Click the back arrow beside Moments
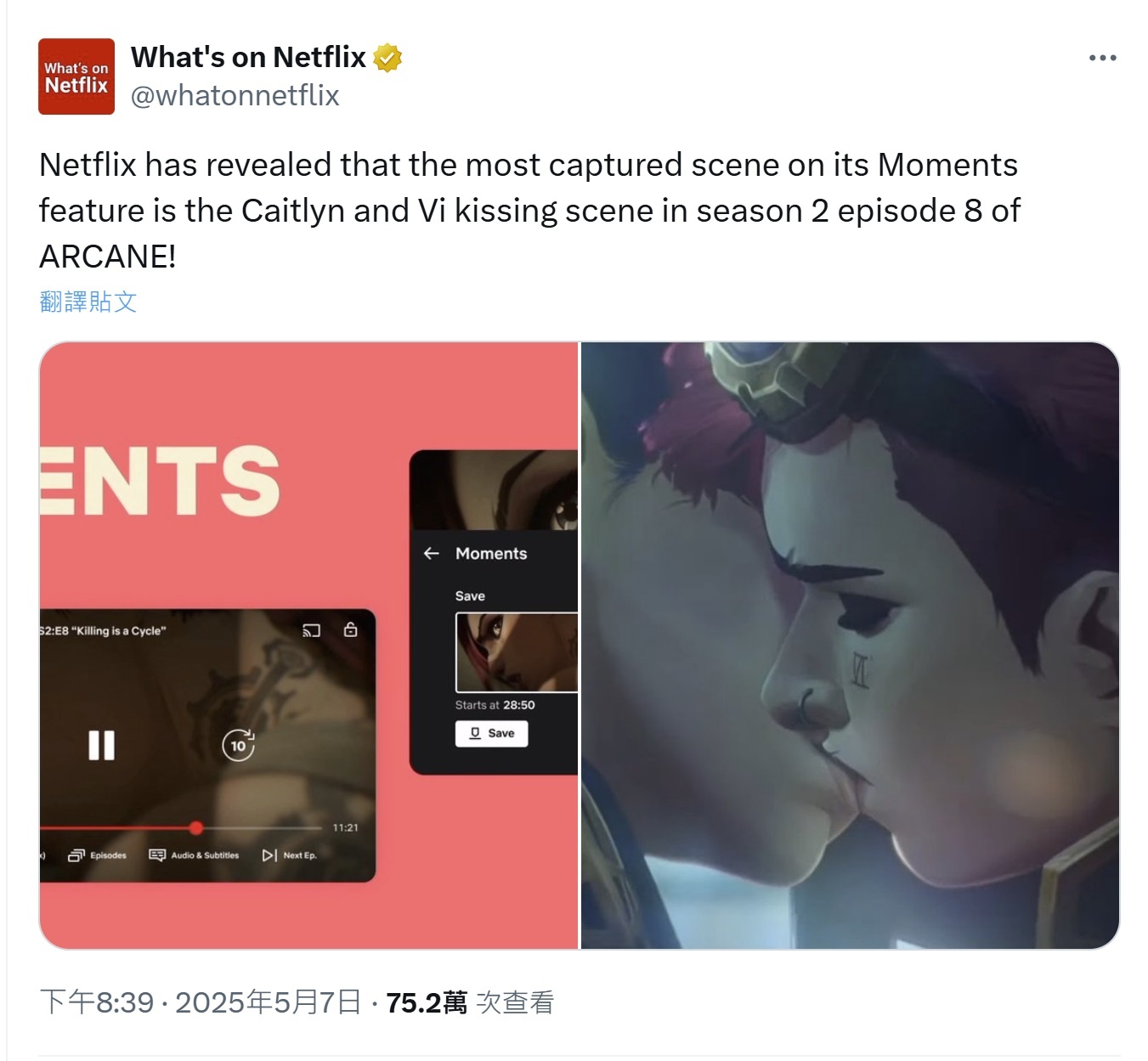 point(431,553)
